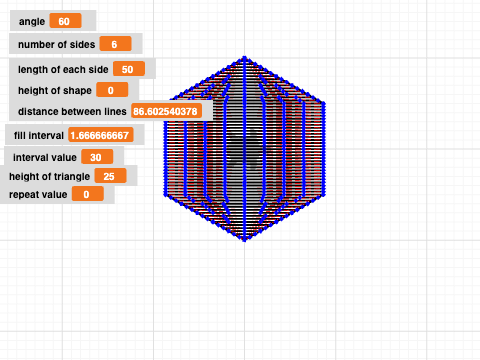
Task: Click the angle variable monitor
Action: tap(53, 21)
